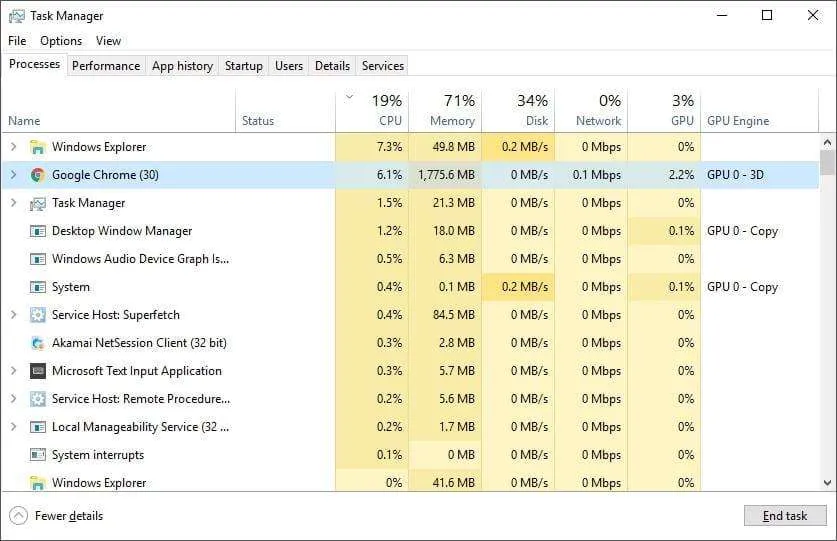Select the Windows Audio Device Graph Is... name

(140, 259)
